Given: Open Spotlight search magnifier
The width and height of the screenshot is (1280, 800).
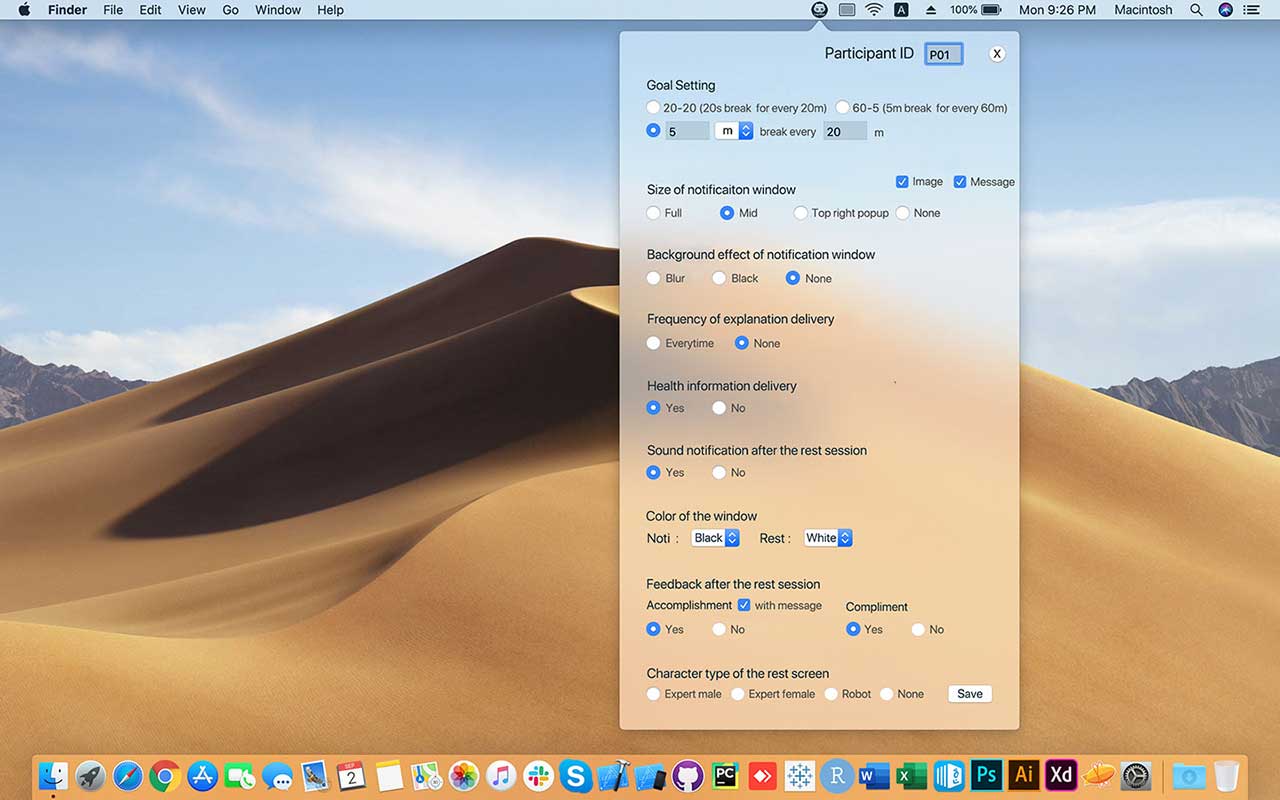Looking at the screenshot, I should click(x=1196, y=10).
